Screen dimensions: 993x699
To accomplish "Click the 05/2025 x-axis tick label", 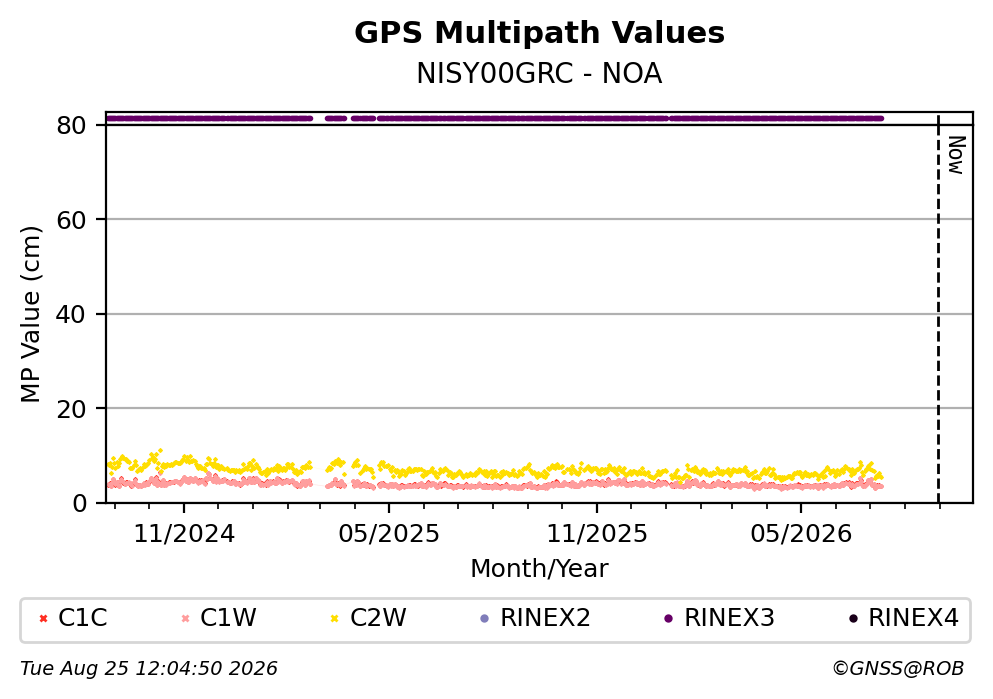I will click(x=389, y=534).
